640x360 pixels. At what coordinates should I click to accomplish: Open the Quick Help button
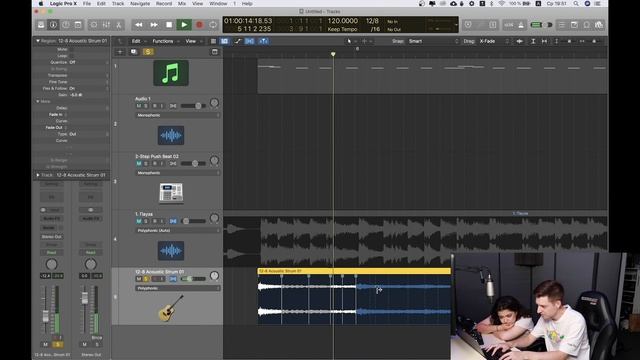click(66, 25)
